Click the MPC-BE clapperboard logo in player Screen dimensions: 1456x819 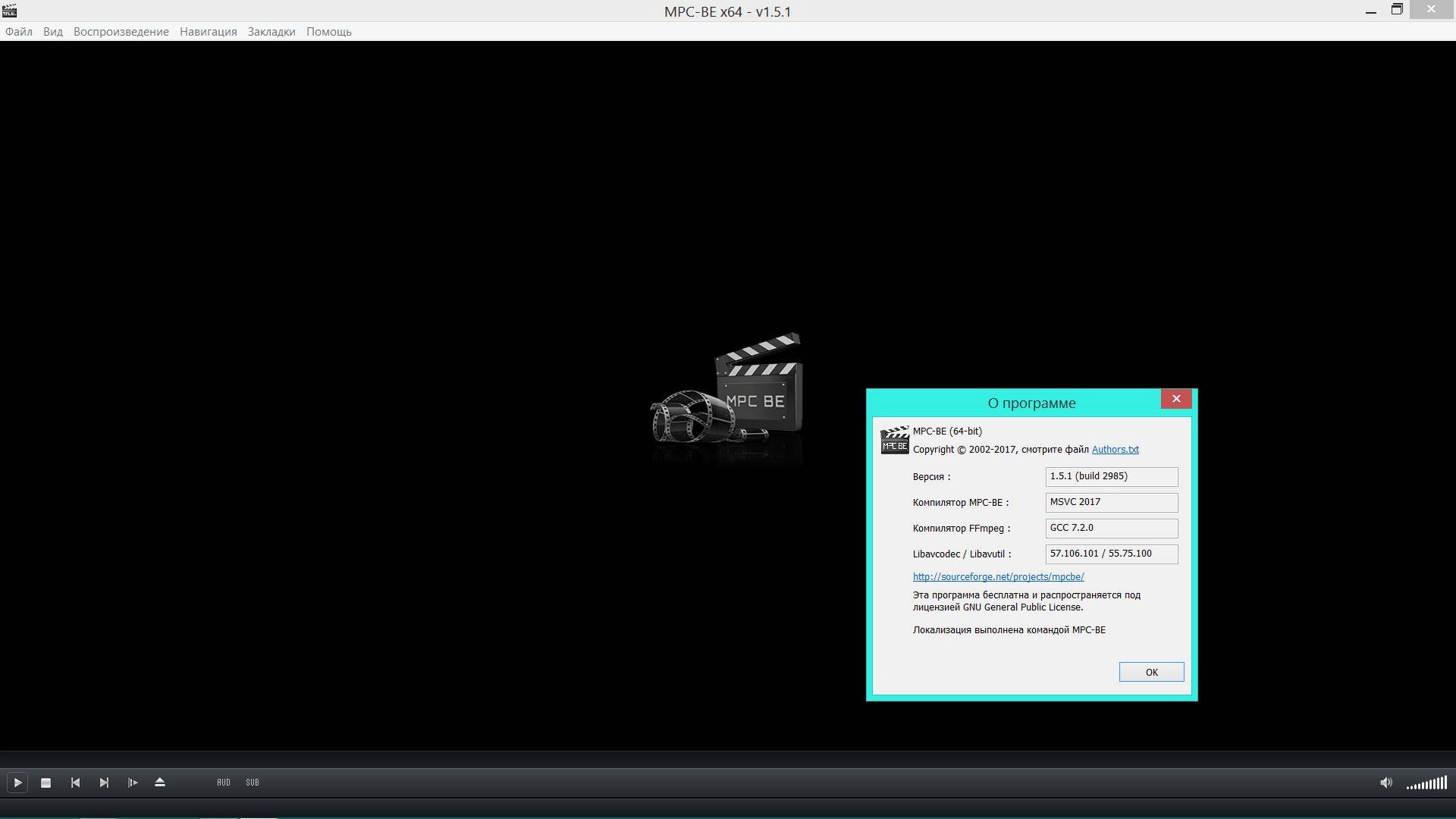[726, 388]
